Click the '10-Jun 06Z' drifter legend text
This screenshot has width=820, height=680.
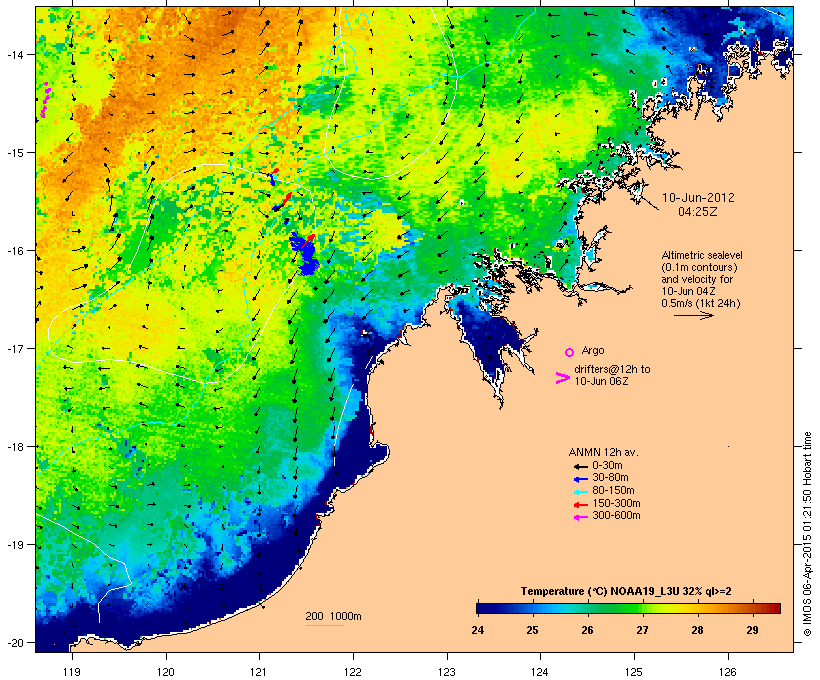[x=601, y=381]
